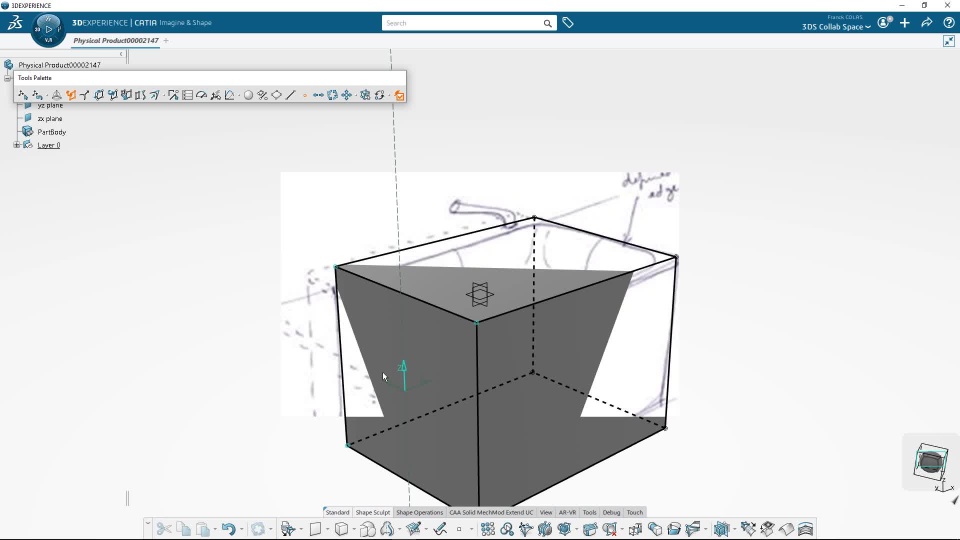Image resolution: width=960 pixels, height=540 pixels.
Task: Click the Paste icon in bottom toolbar
Action: 203,528
